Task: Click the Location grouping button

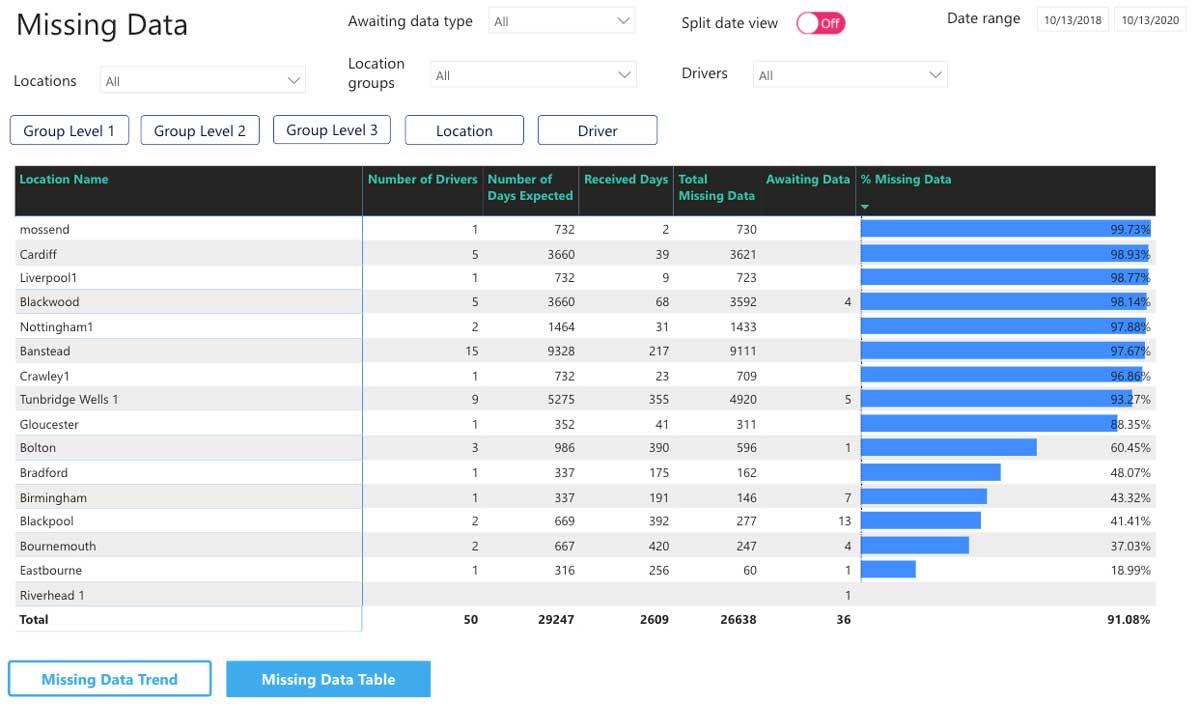Action: [464, 131]
